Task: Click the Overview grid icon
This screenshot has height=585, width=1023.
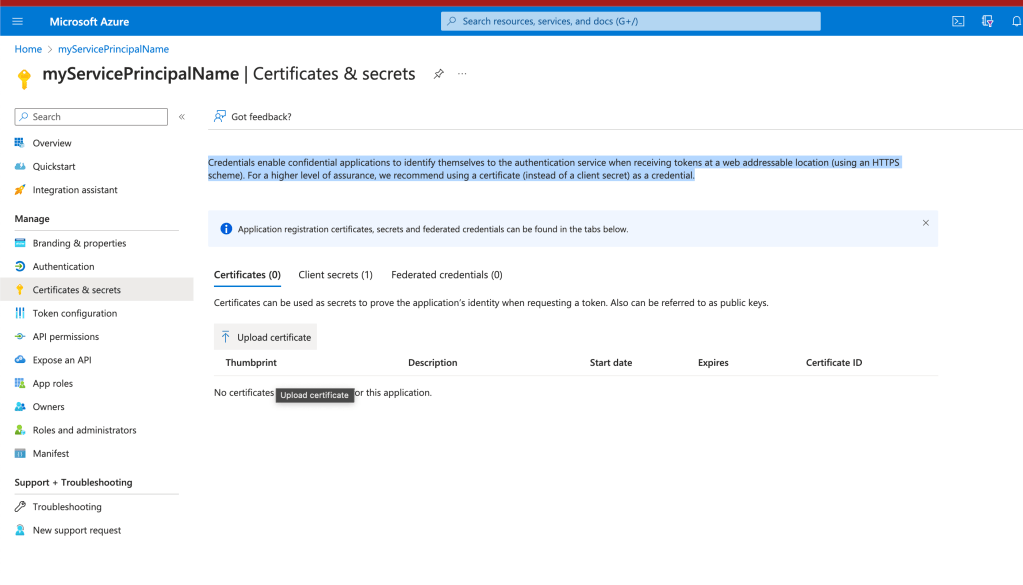Action: [x=20, y=142]
